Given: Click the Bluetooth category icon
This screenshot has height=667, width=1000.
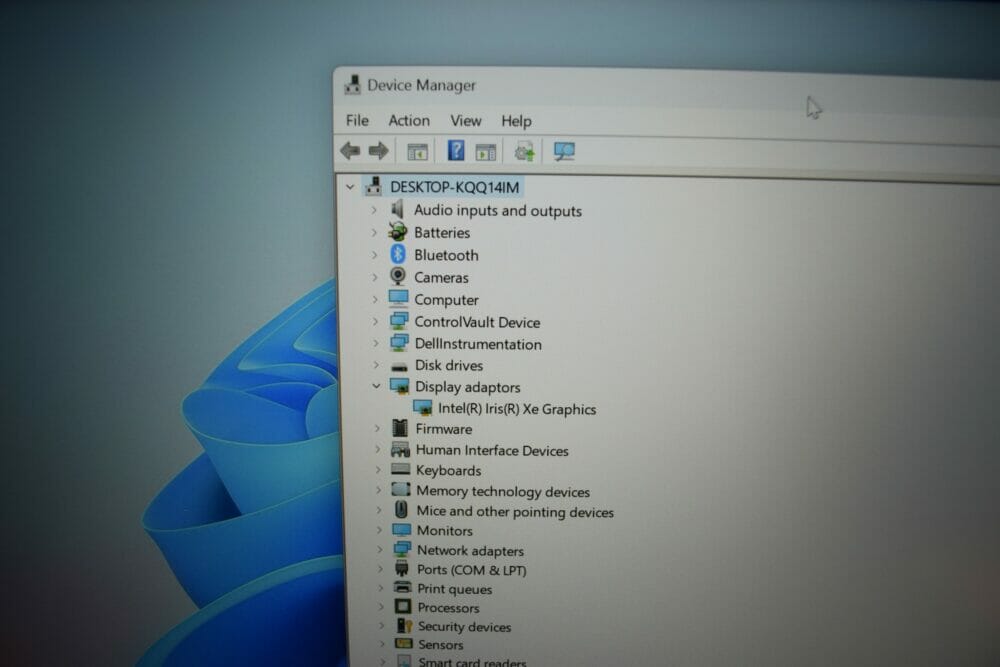Looking at the screenshot, I should (x=398, y=254).
